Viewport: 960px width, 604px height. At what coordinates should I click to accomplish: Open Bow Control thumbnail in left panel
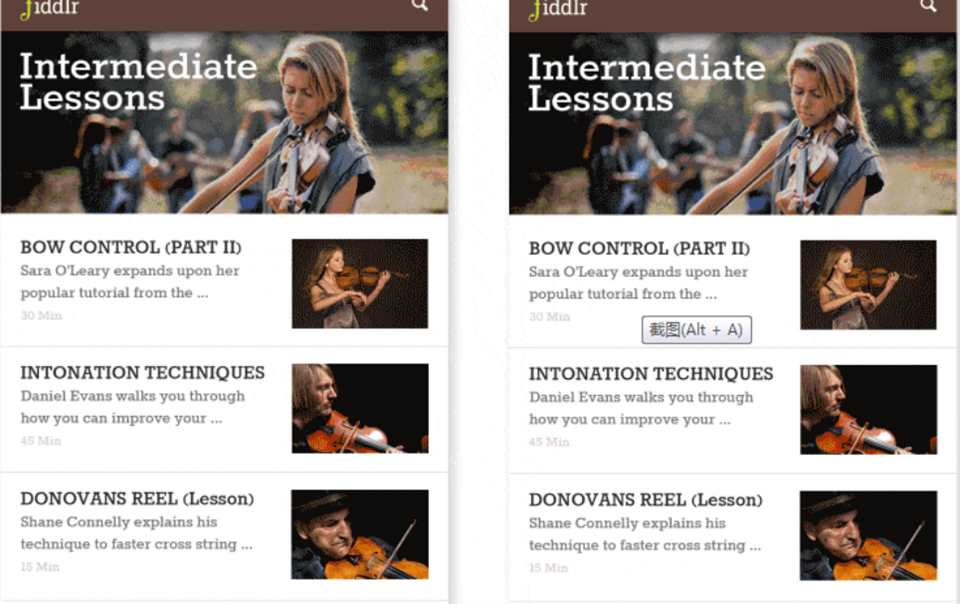pyautogui.click(x=360, y=283)
